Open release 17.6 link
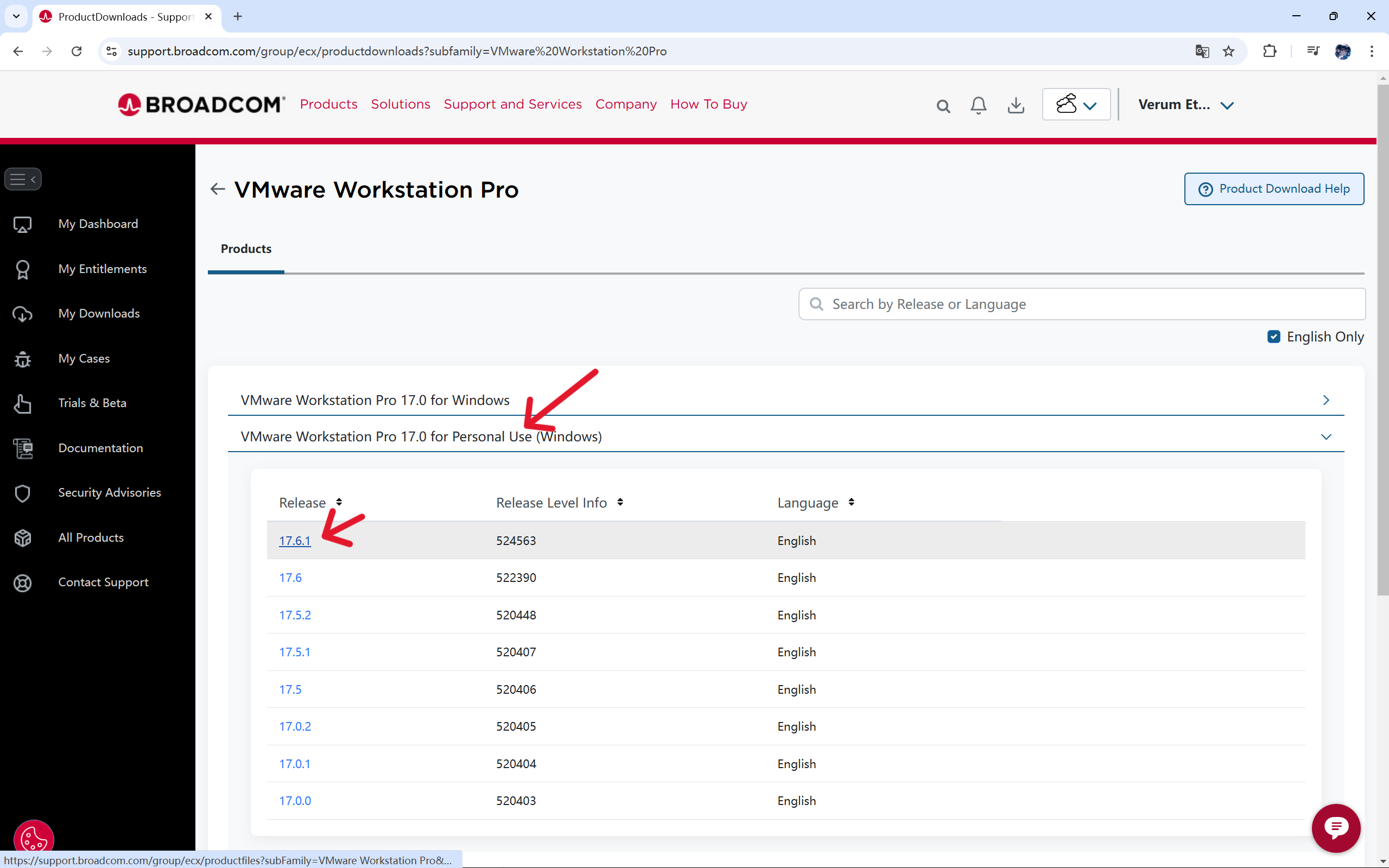1389x868 pixels. click(x=290, y=578)
